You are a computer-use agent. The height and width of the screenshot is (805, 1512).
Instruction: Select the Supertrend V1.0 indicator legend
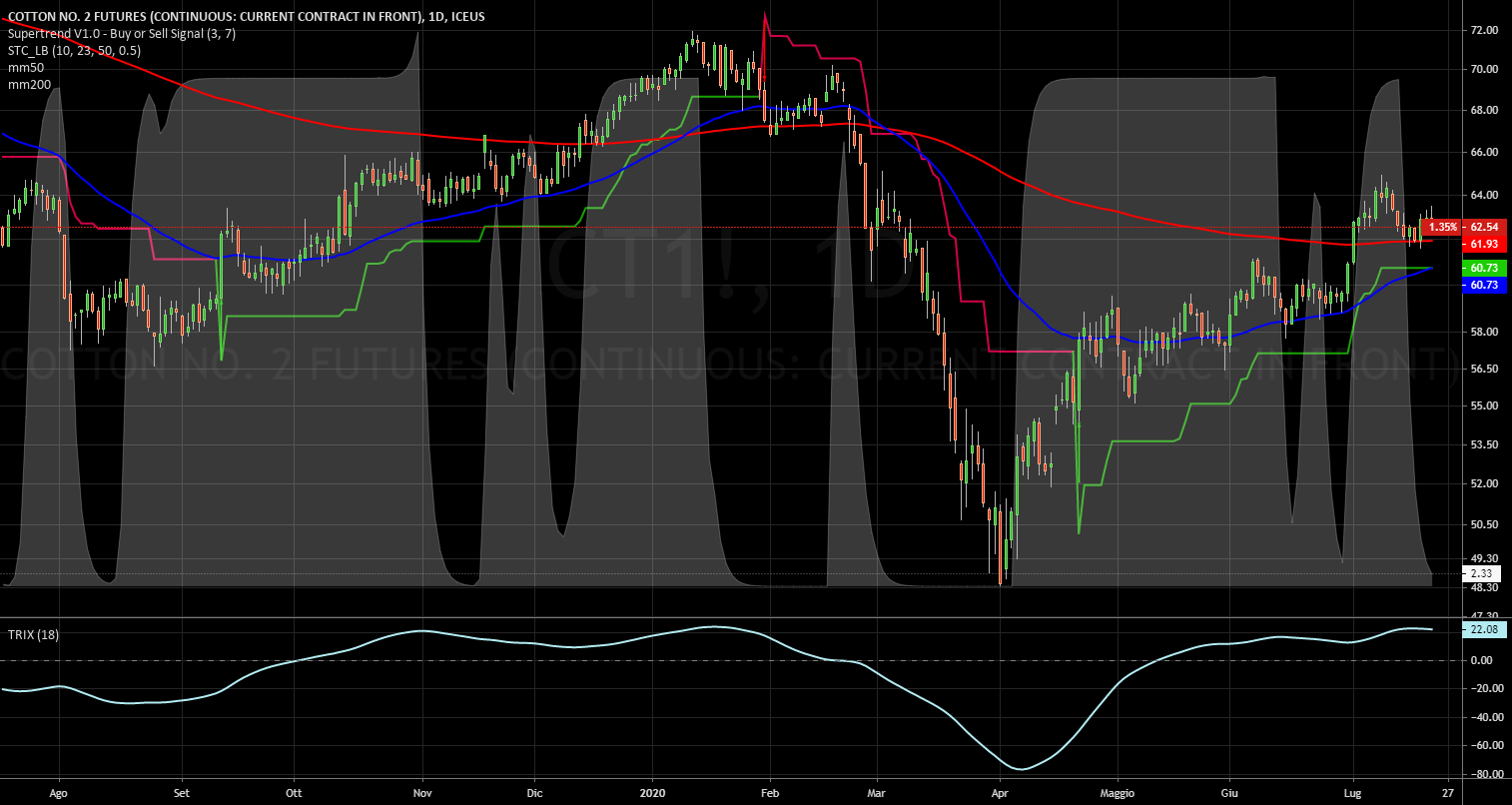(124, 33)
